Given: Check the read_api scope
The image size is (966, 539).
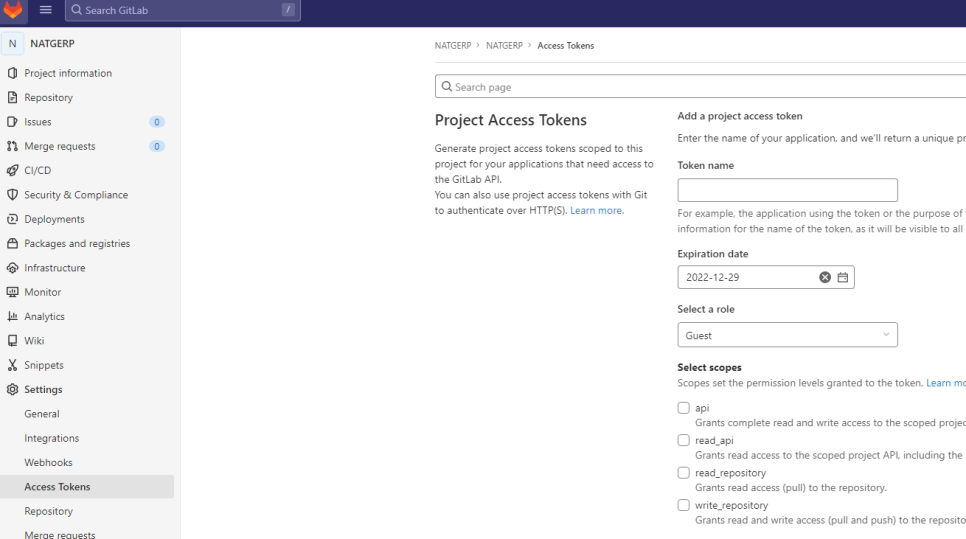Looking at the screenshot, I should point(683,440).
